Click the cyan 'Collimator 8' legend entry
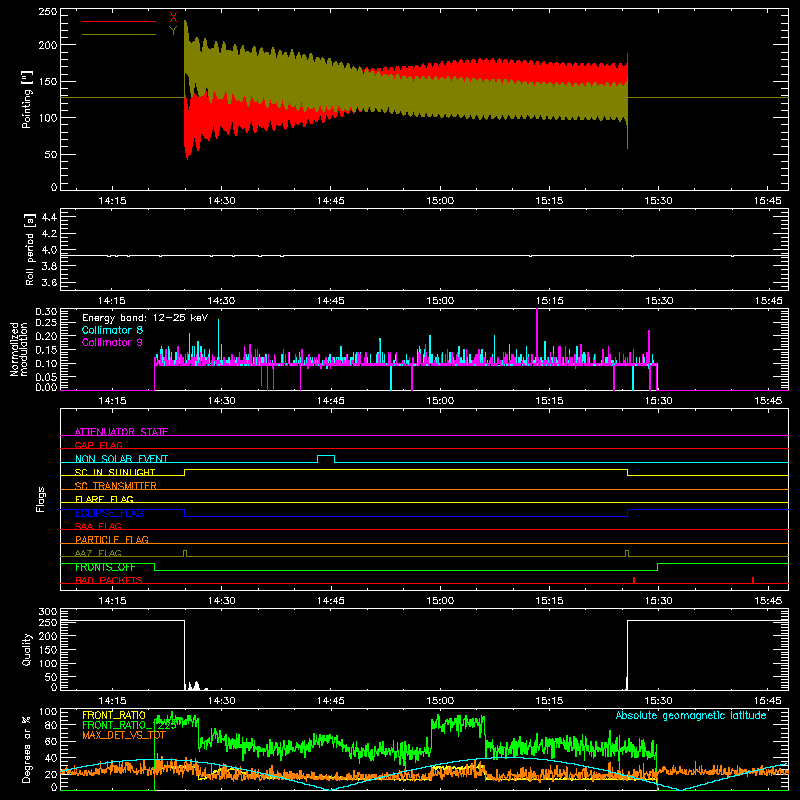Screen dimensions: 800x800 112,330
